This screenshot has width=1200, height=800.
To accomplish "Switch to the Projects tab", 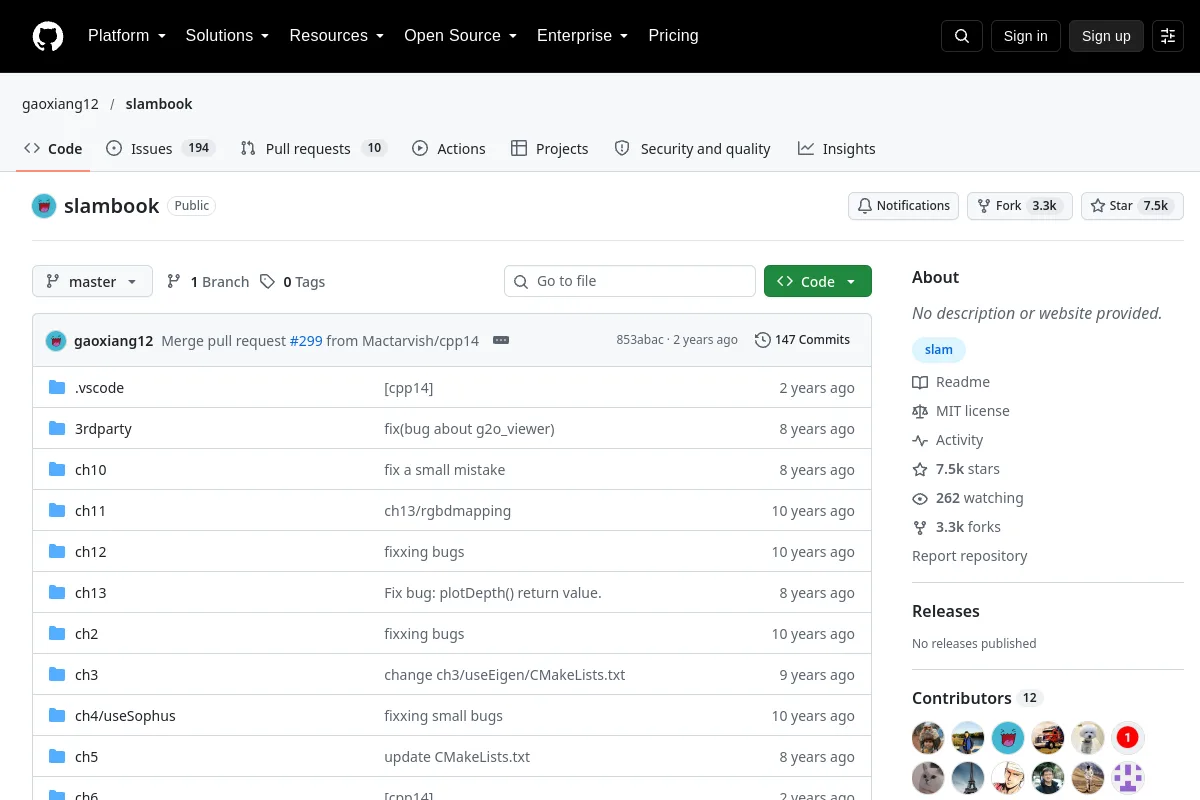I will point(549,149).
